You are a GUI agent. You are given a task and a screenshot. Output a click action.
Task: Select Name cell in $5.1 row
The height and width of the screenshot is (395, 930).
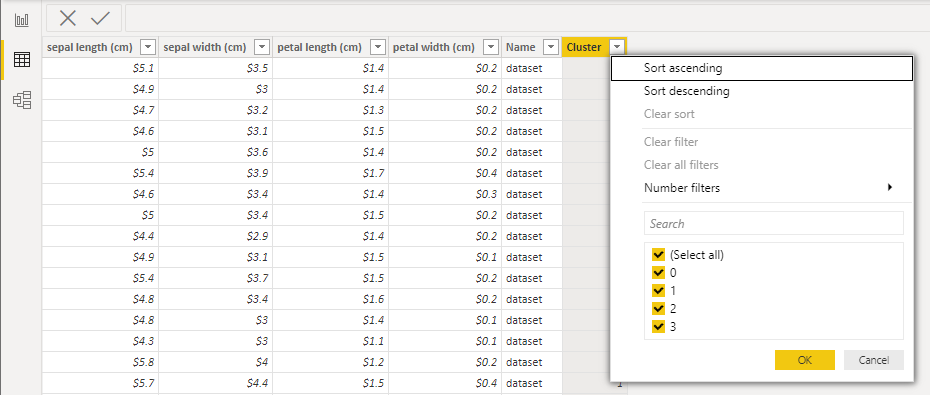531,68
